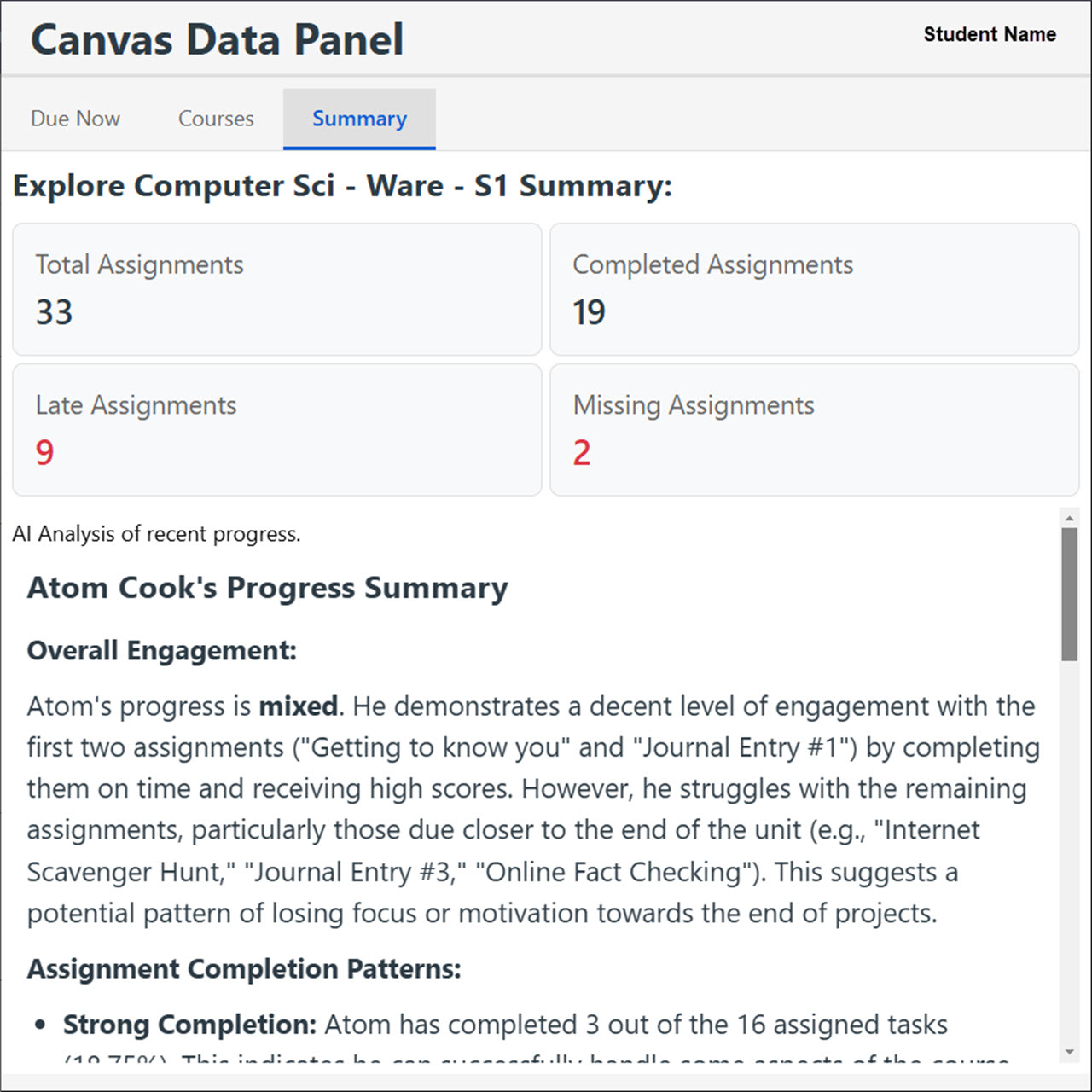This screenshot has height=1092, width=1092.
Task: Open the Courses tab
Action: coord(216,119)
